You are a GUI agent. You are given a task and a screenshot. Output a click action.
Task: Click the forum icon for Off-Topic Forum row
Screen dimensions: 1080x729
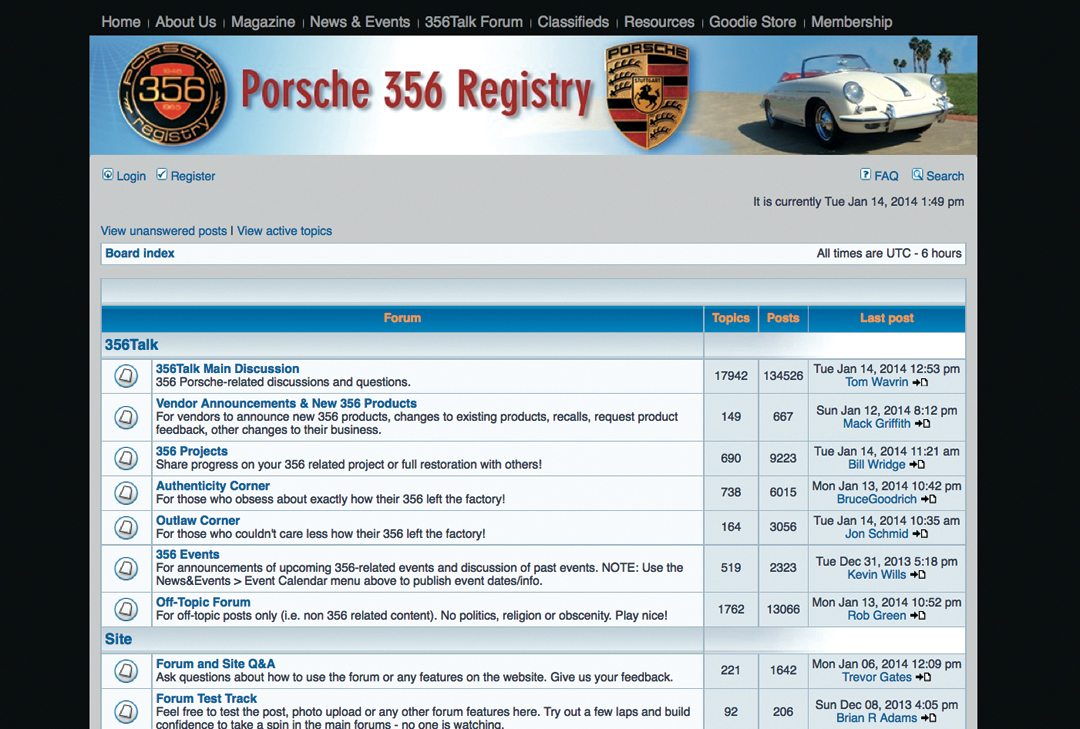[125, 609]
